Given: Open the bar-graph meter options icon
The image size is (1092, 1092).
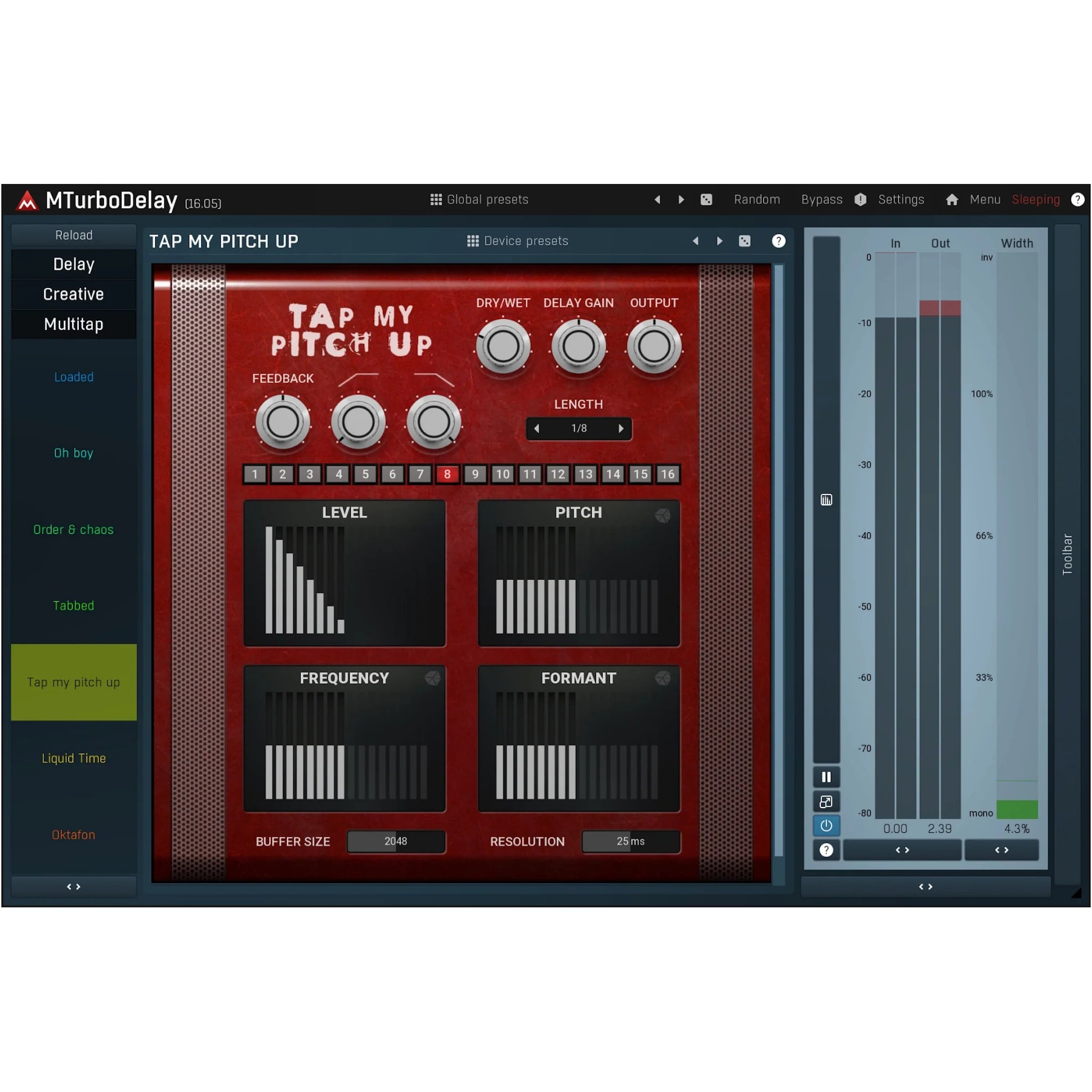Looking at the screenshot, I should tap(826, 500).
